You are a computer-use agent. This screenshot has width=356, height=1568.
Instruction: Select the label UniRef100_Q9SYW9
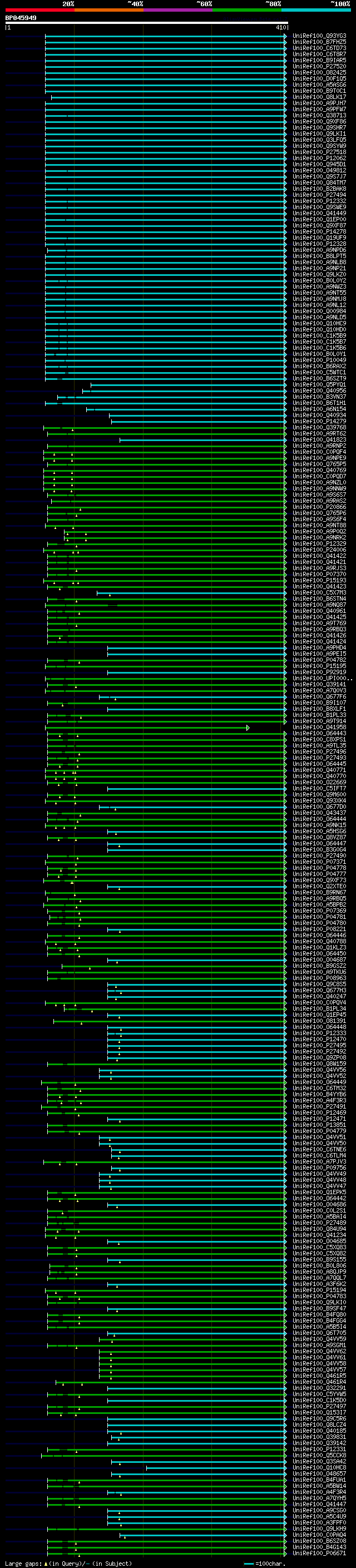[x=319, y=146]
